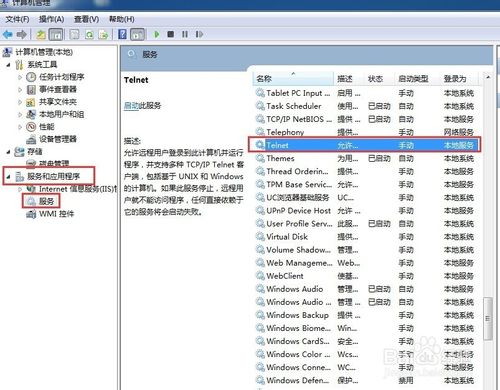500x390 pixels.
Task: Select the Tablet PC Input service
Action: 366,93
